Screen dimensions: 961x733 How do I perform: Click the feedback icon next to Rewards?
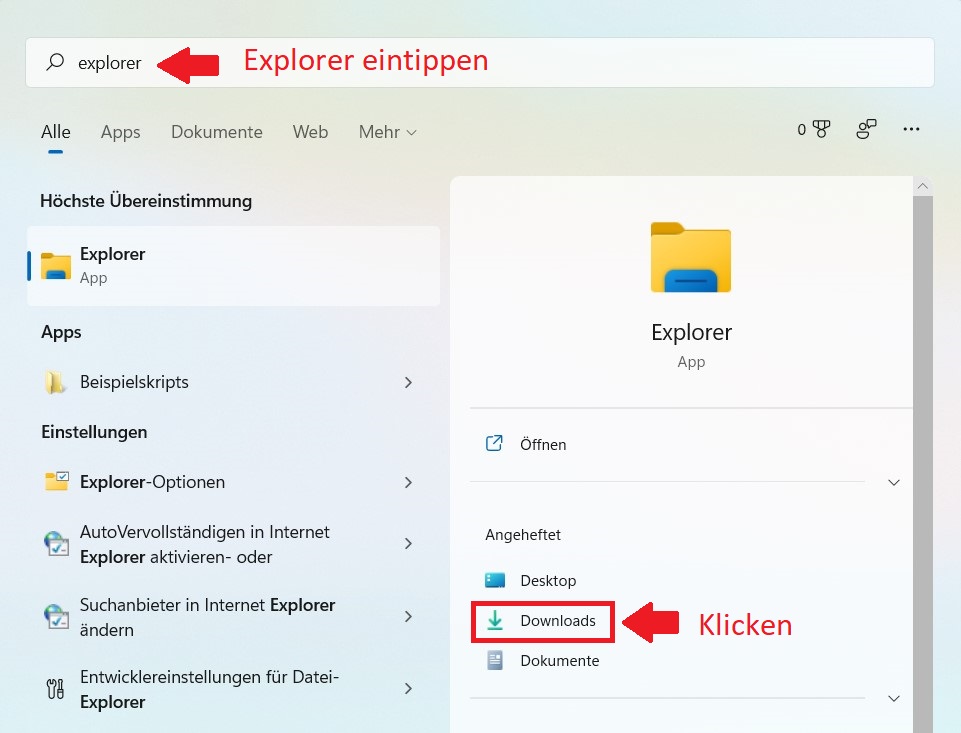[x=866, y=129]
